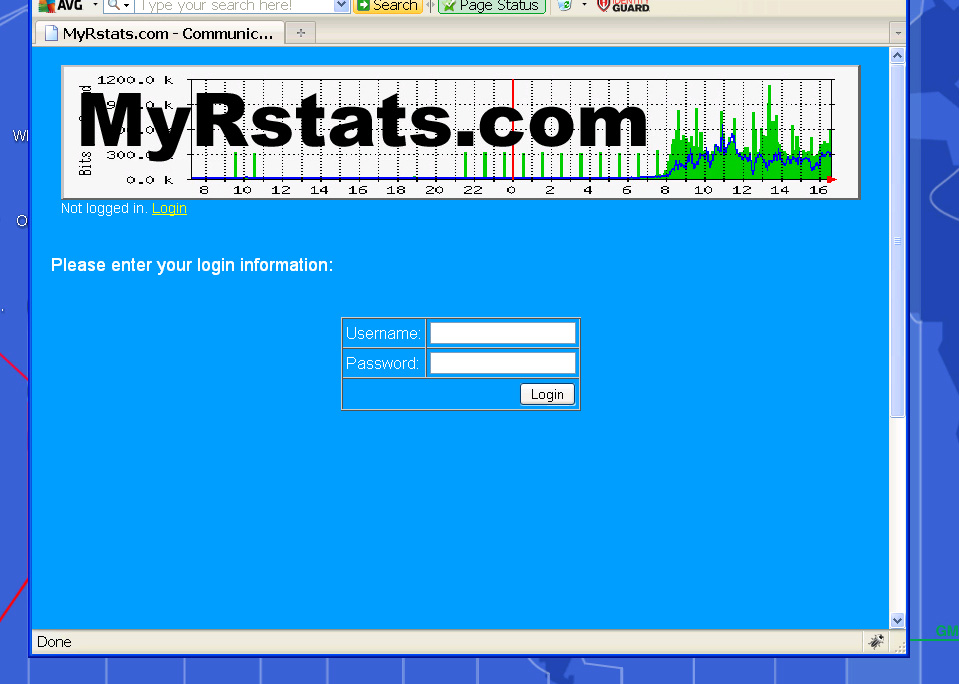
Task: Click the Done status bar text
Action: pyautogui.click(x=54, y=642)
